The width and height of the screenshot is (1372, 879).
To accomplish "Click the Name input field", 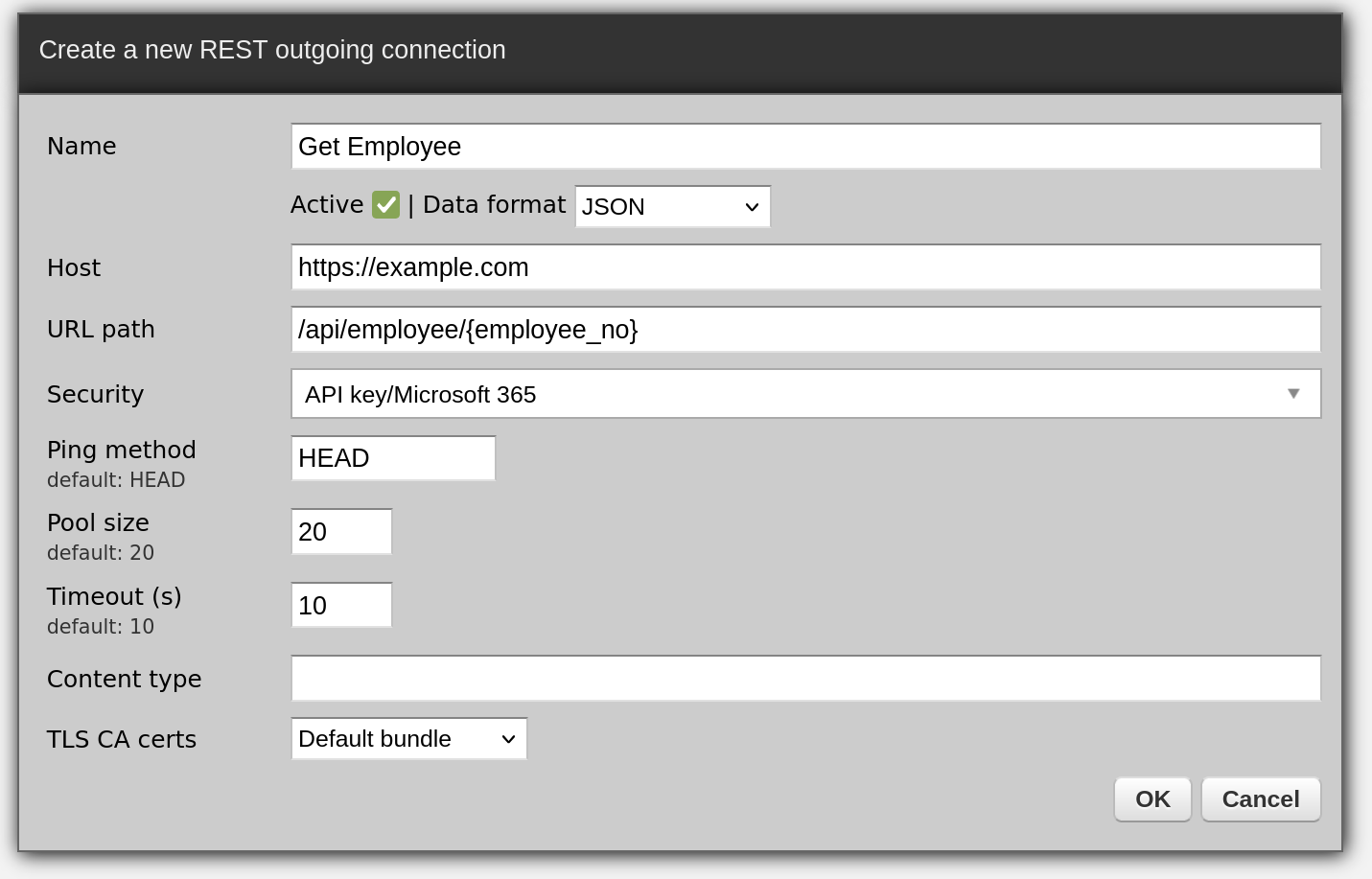I will (805, 147).
